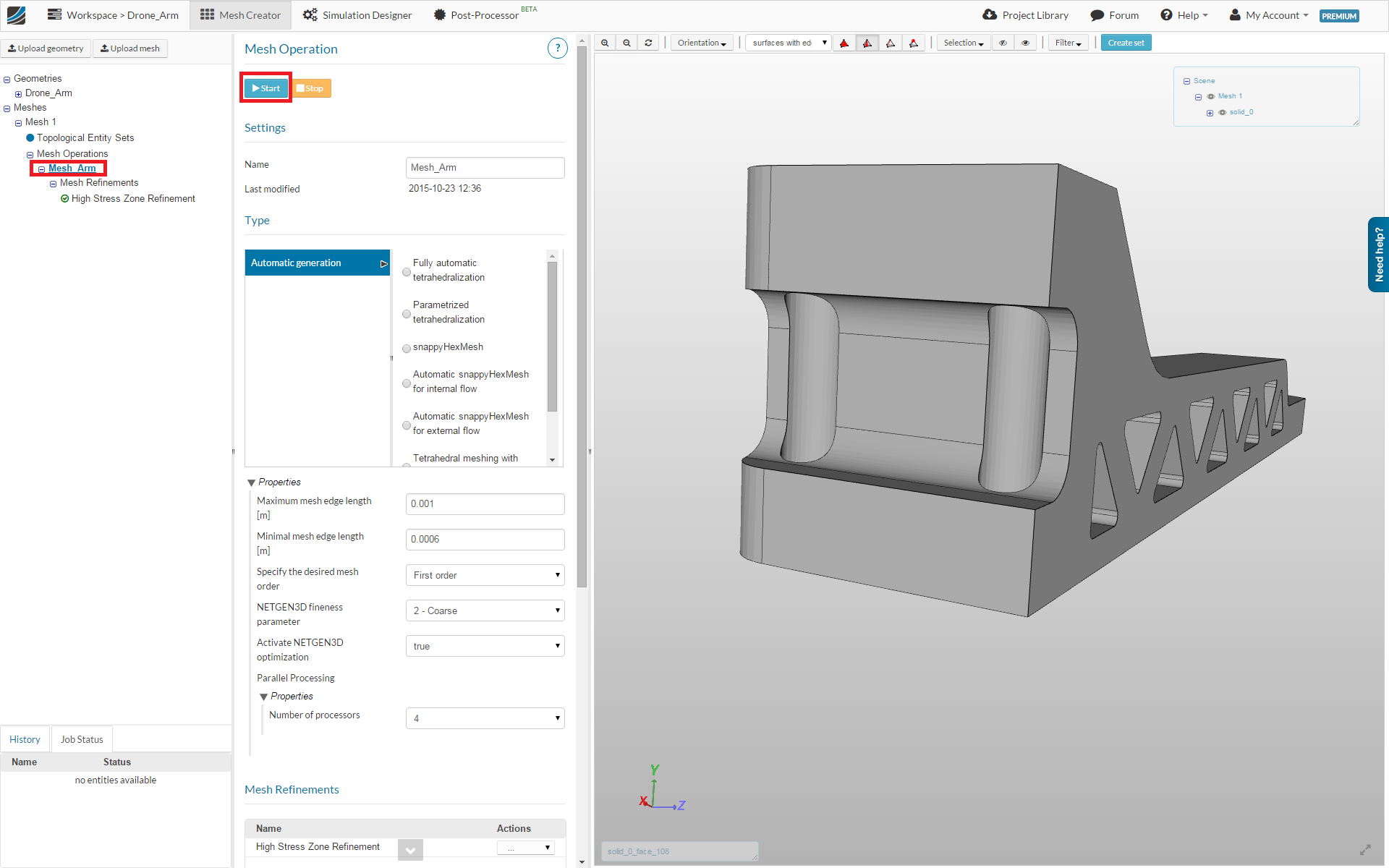This screenshot has height=868, width=1389.
Task: Select the solid surface render mode icon
Action: pos(844,43)
